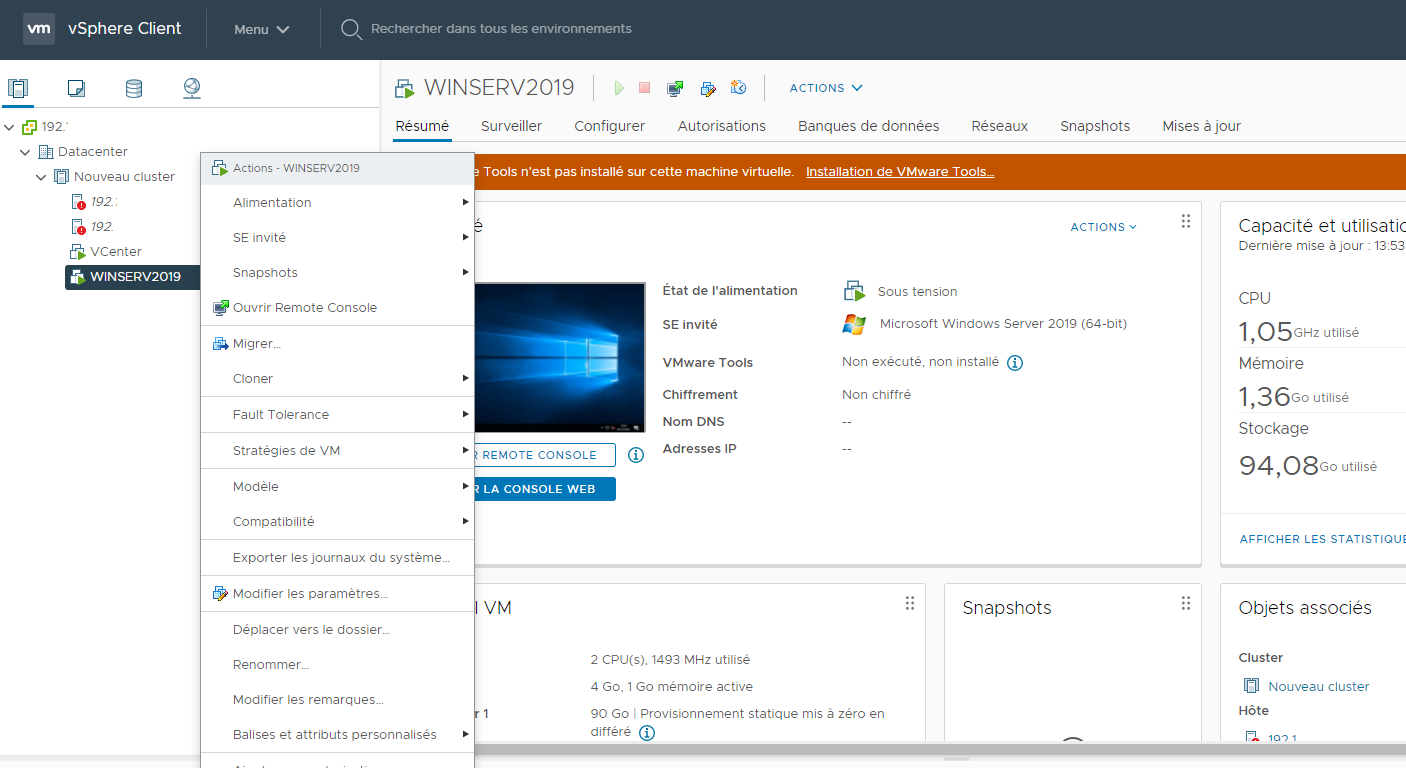Collapse the Nouveau cluster tree node
The height and width of the screenshot is (768, 1406).
(42, 177)
